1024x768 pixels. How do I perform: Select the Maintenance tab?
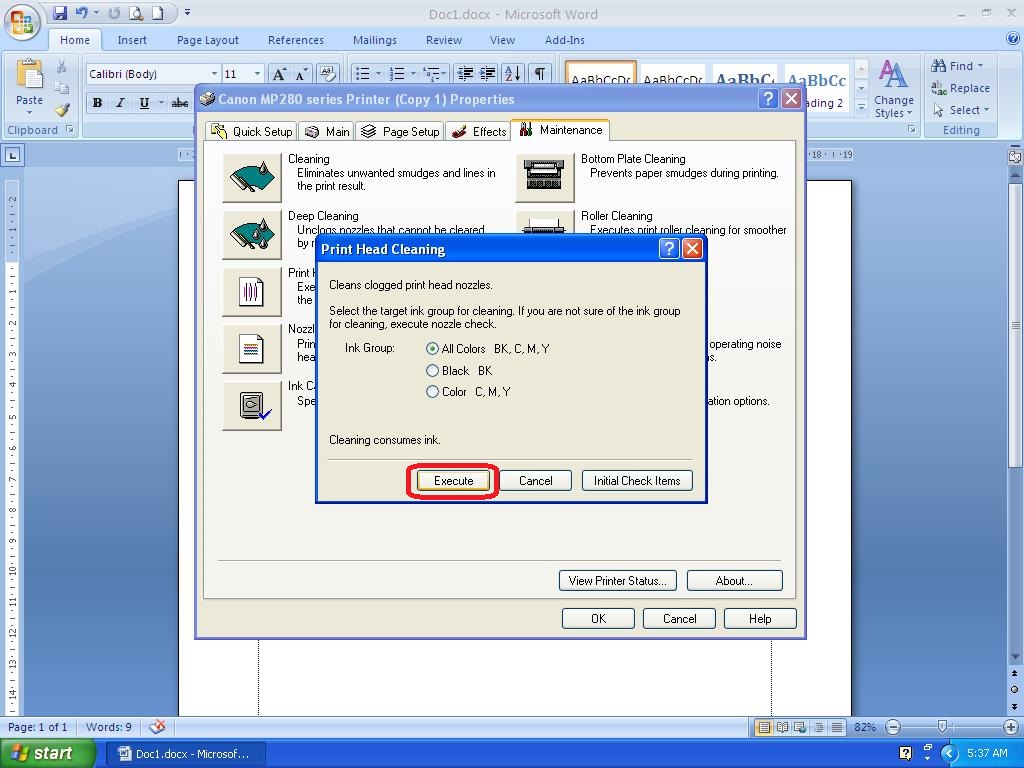click(560, 130)
